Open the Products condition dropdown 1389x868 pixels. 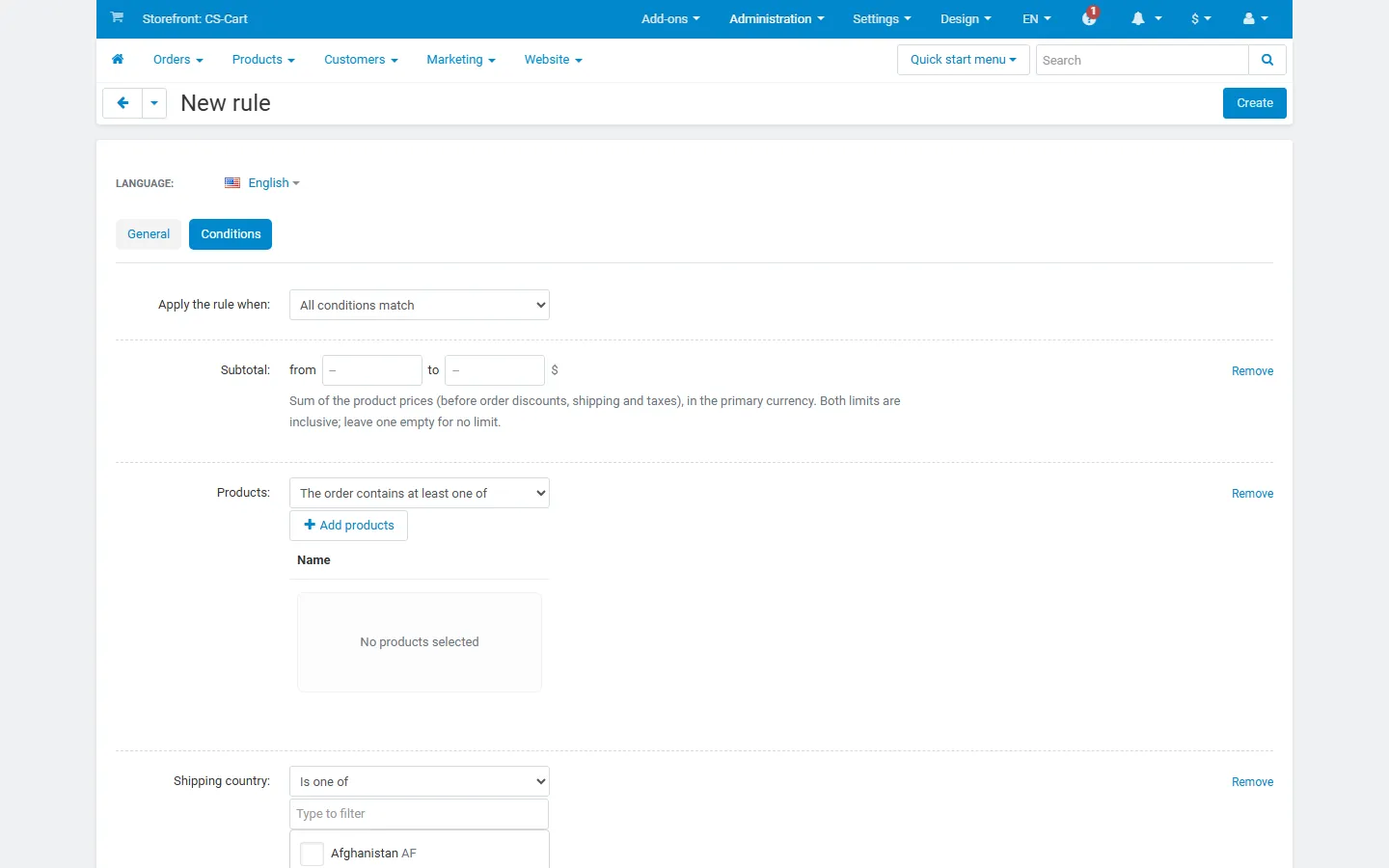[420, 493]
